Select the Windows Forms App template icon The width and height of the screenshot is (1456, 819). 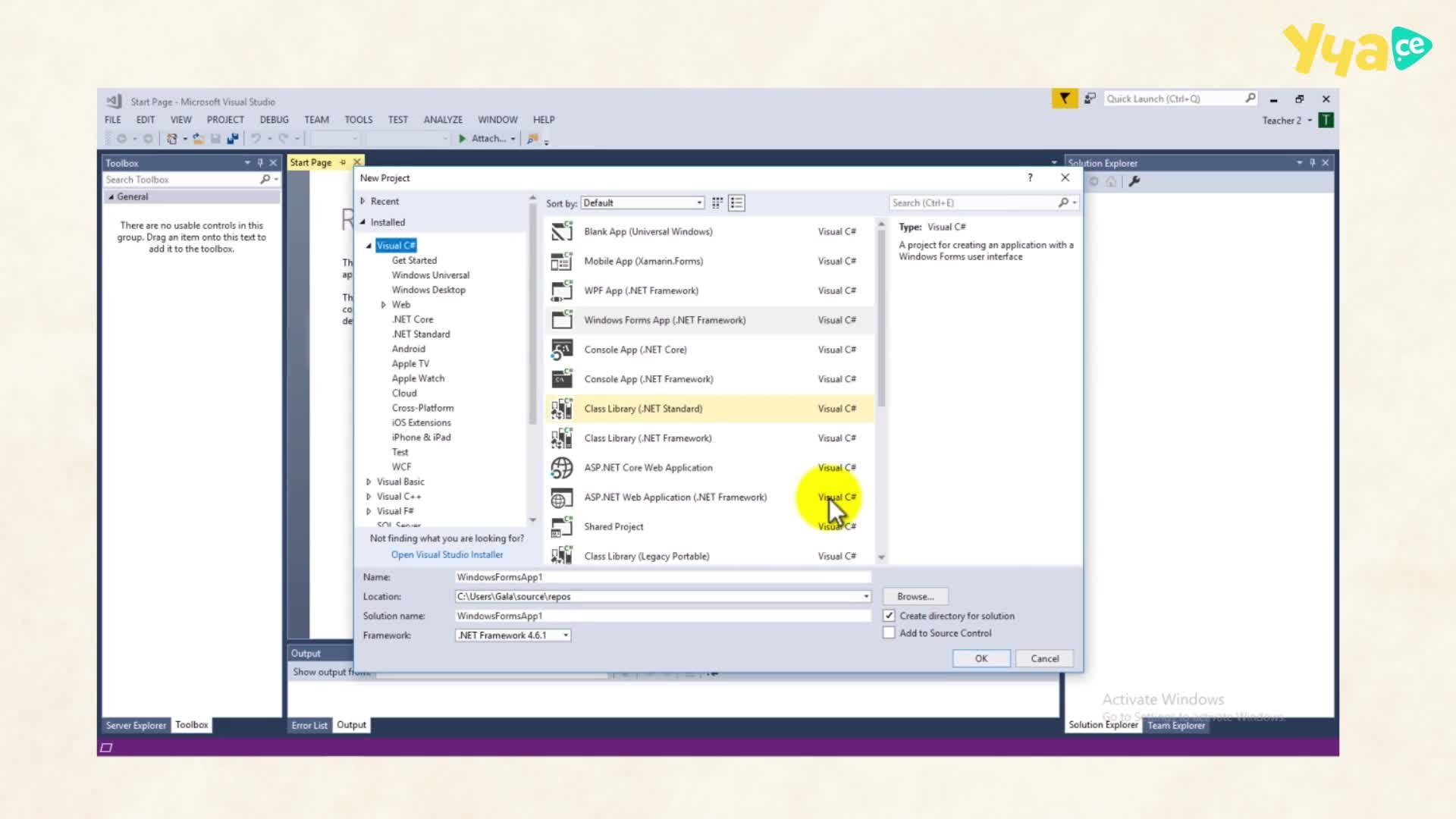(x=562, y=320)
